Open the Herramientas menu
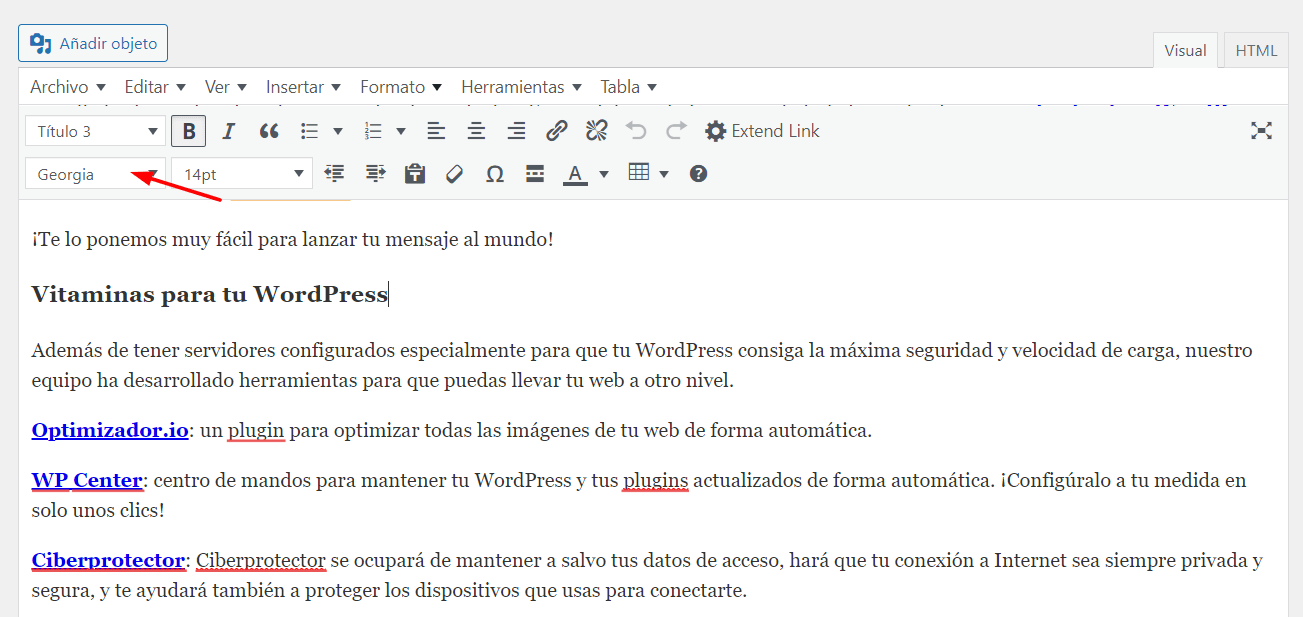1303x617 pixels. tap(521, 87)
